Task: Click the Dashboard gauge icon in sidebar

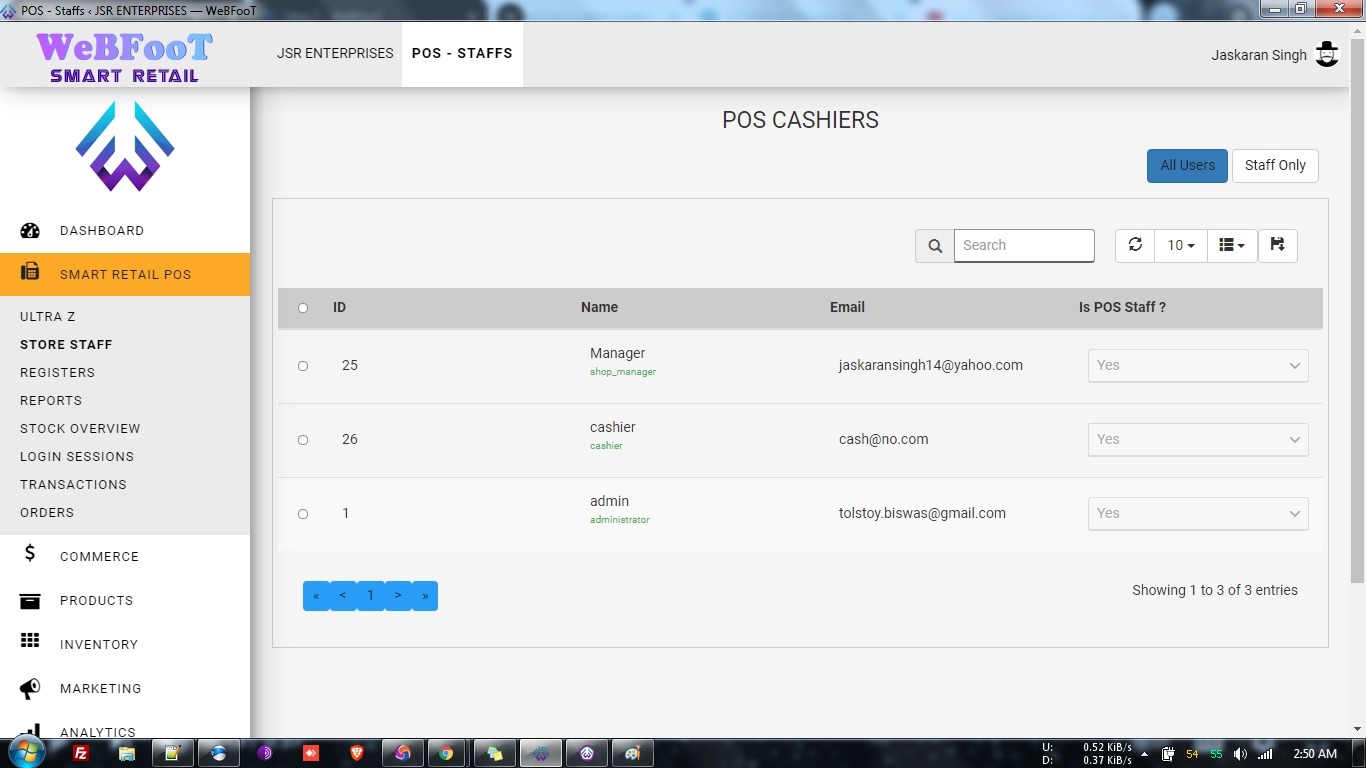Action: (x=30, y=230)
